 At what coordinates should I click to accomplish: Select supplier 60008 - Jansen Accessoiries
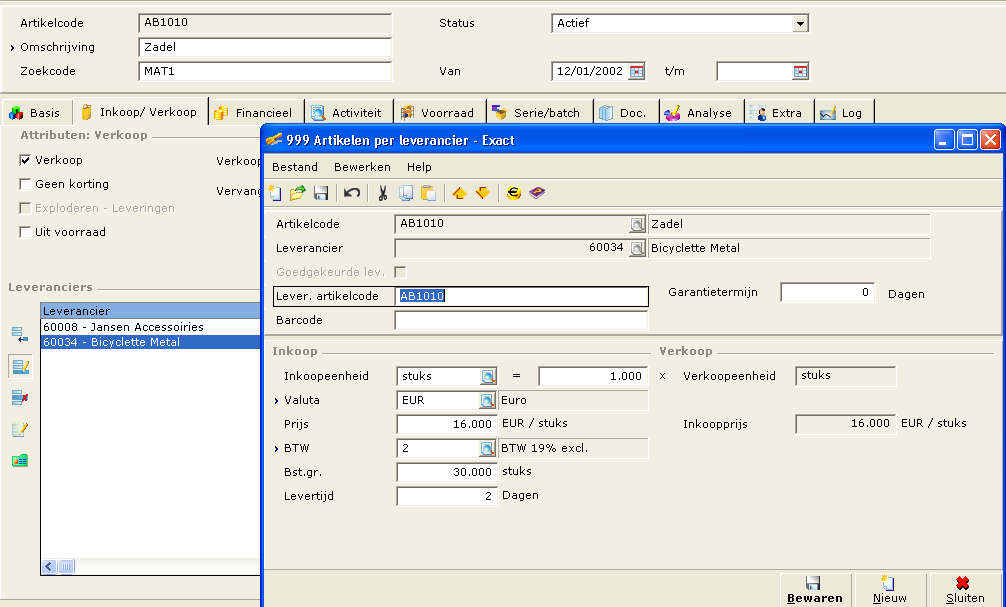point(151,327)
